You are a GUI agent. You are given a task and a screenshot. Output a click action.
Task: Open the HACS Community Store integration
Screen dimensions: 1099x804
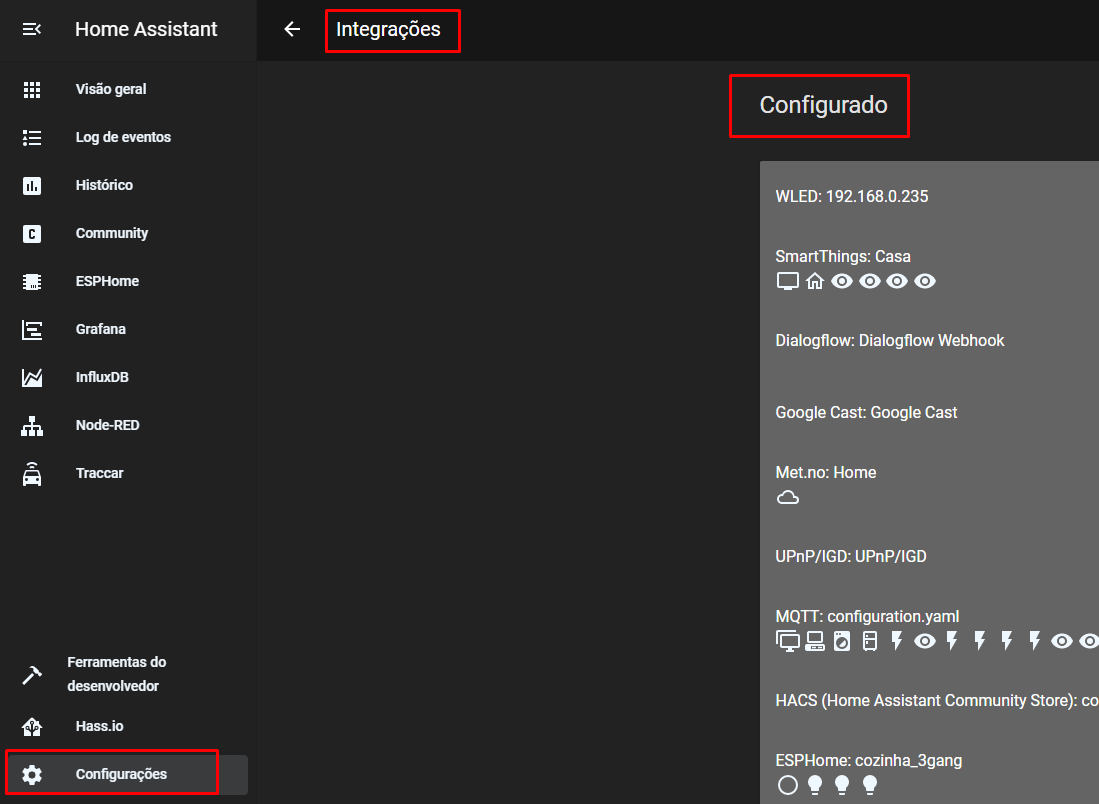936,701
